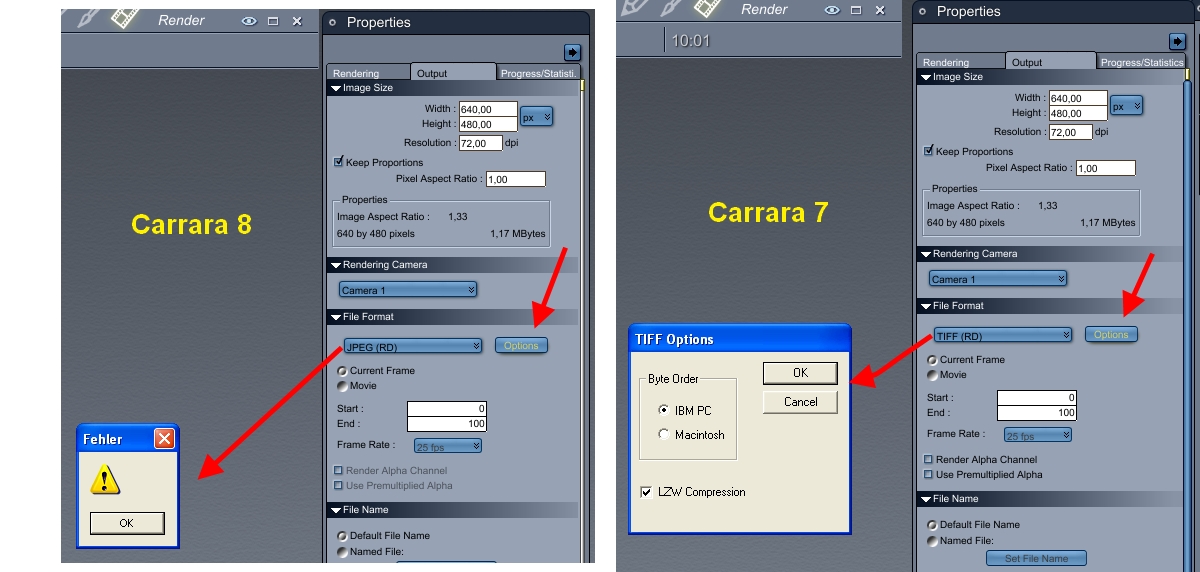1200x572 pixels.
Task: Maximize the Carrara 7 Render panel
Action: click(x=857, y=10)
